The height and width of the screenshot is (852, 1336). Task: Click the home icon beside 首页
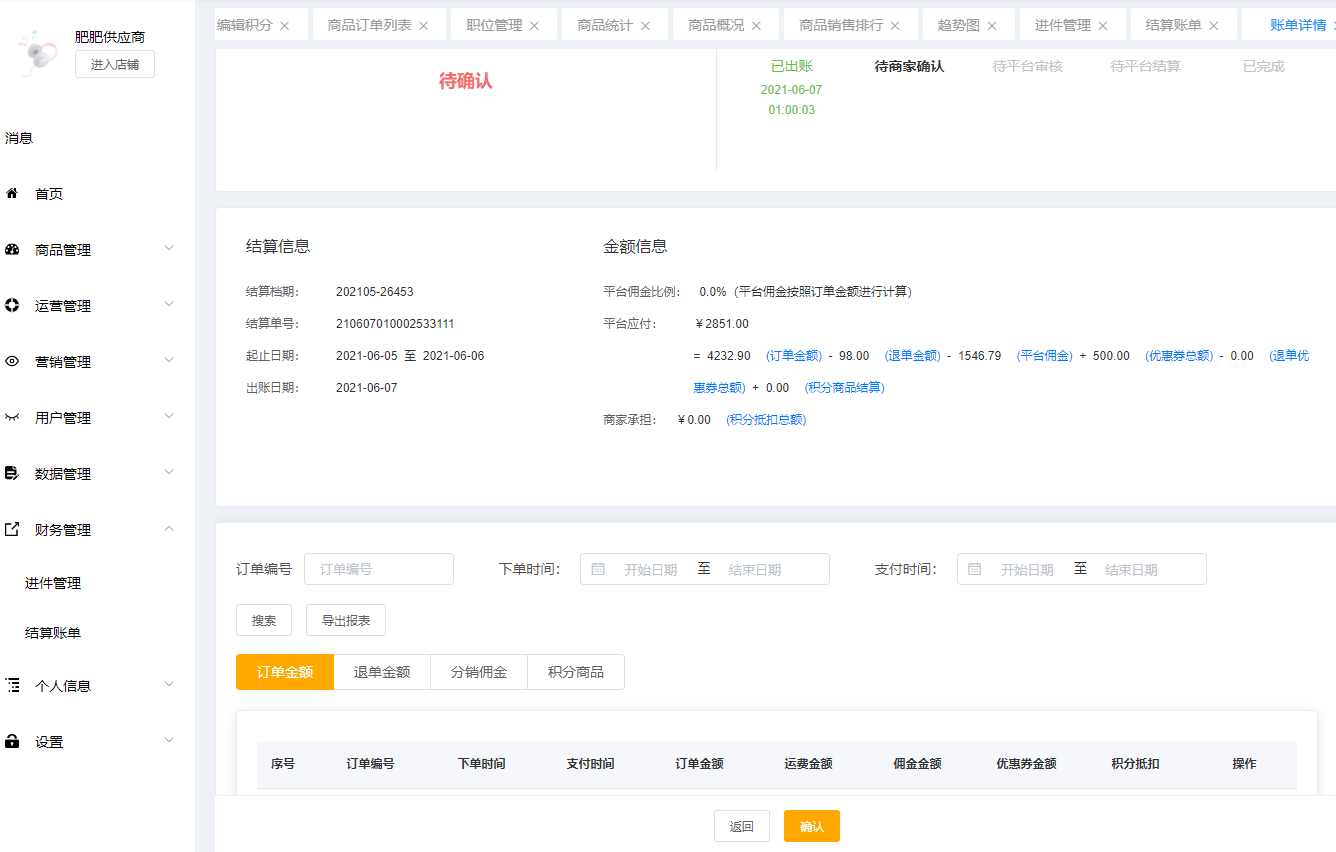click(12, 193)
